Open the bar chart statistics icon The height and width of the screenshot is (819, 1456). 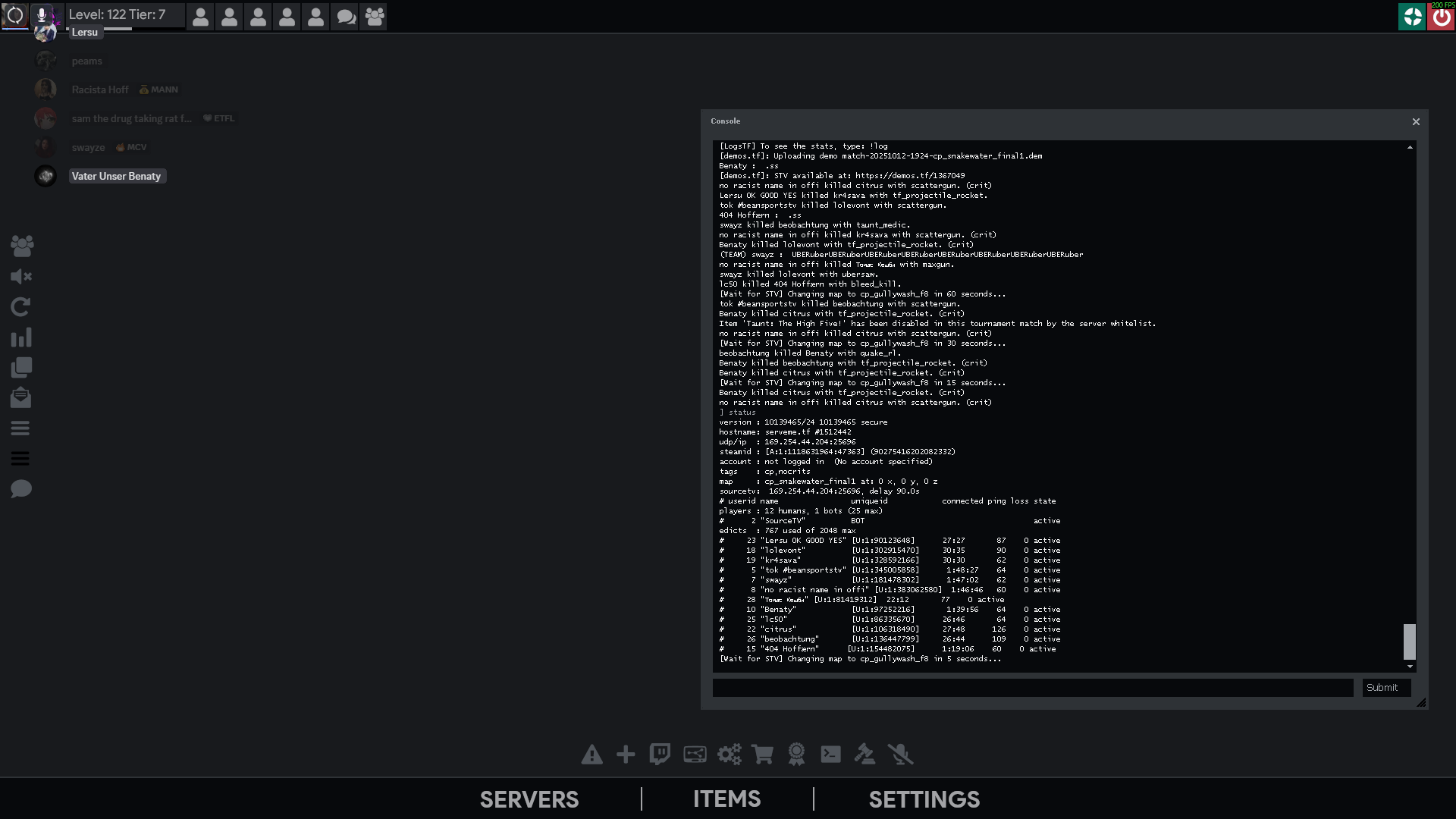click(21, 337)
